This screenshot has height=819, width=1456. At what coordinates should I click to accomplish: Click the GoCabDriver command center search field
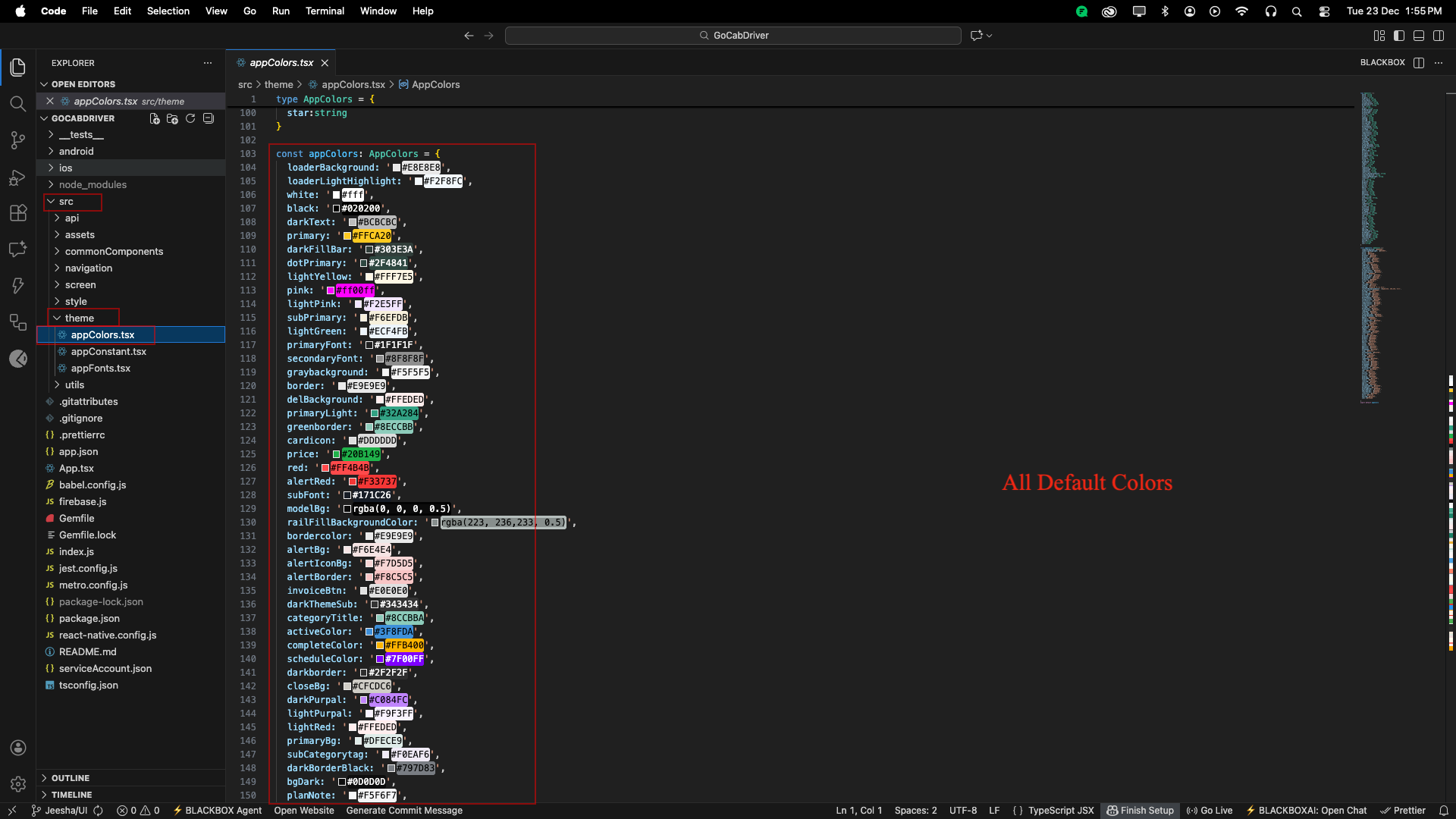point(733,36)
